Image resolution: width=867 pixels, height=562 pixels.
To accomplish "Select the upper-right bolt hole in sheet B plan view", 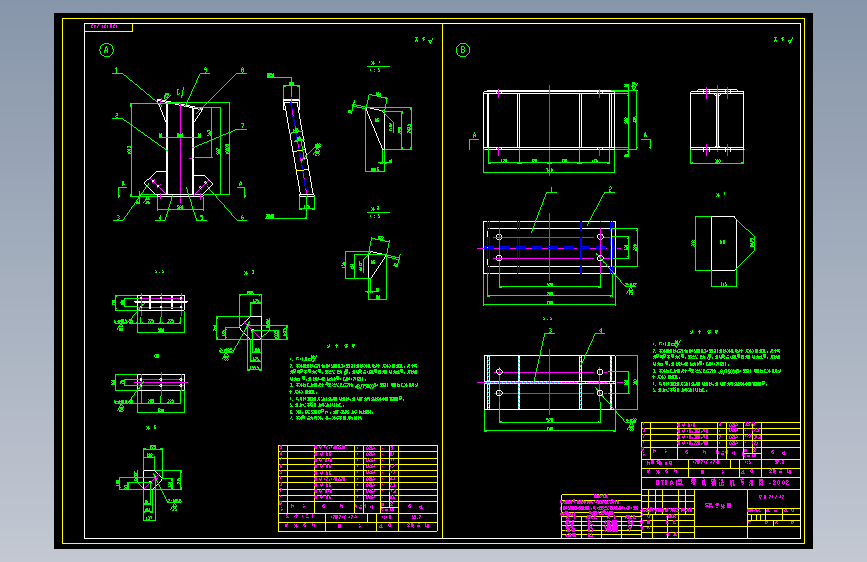I will 600,237.
